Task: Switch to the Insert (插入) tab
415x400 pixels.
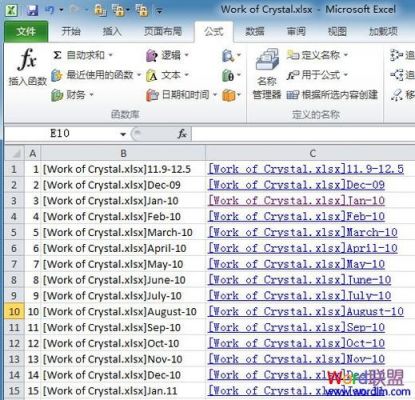Action: [x=112, y=32]
